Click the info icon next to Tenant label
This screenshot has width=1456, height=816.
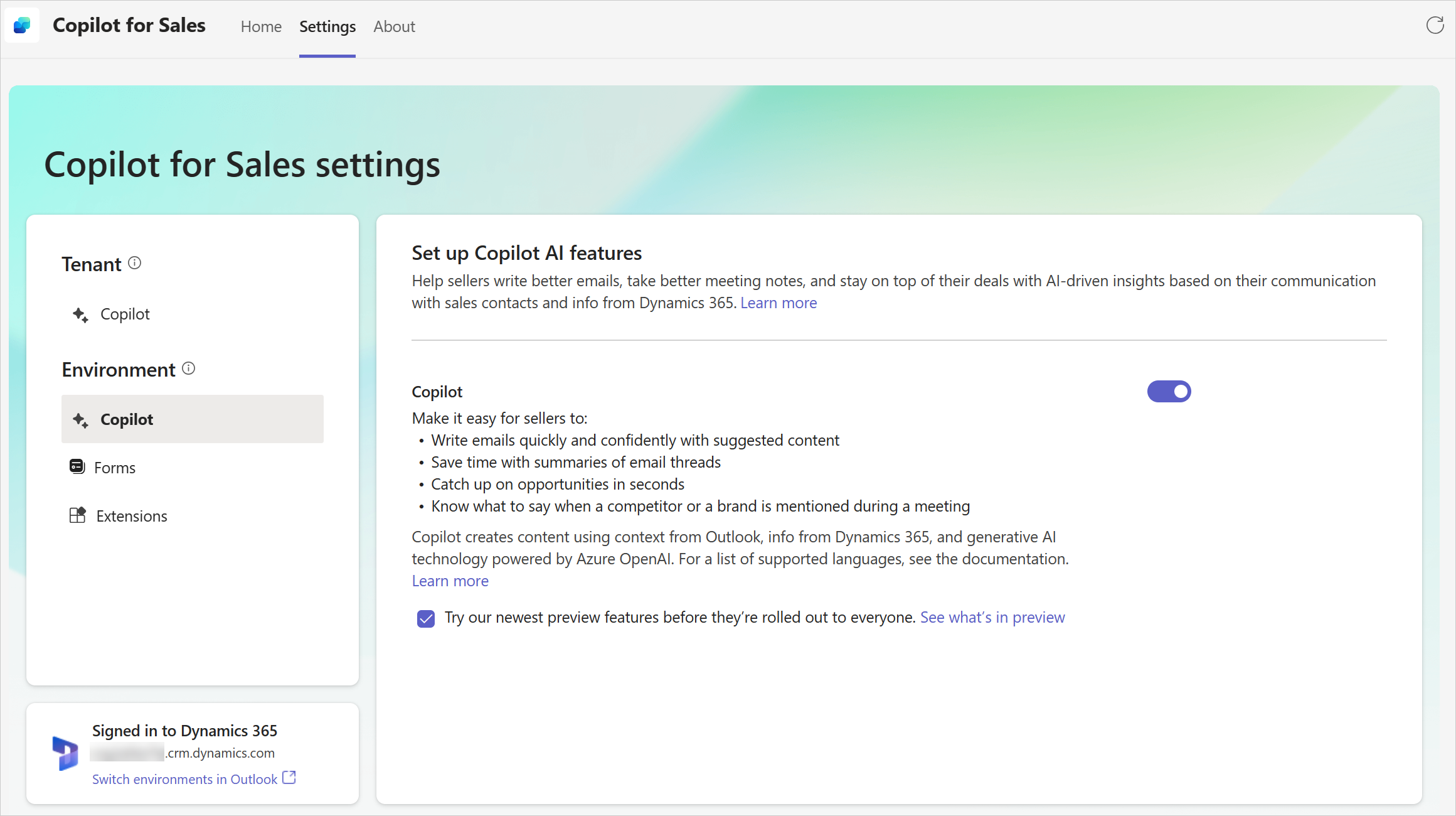tap(135, 263)
